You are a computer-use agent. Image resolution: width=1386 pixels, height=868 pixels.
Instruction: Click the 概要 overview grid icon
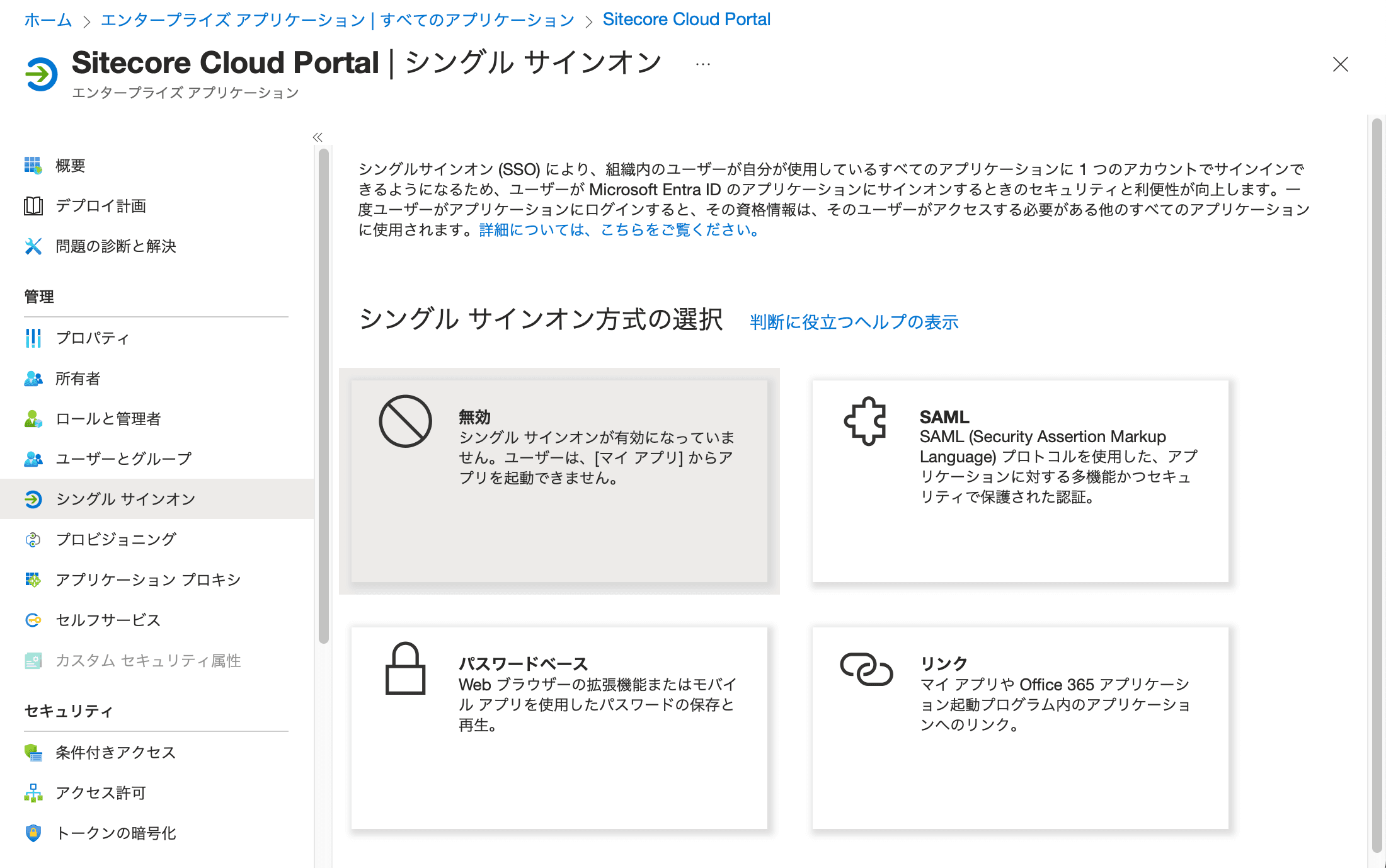point(33,166)
